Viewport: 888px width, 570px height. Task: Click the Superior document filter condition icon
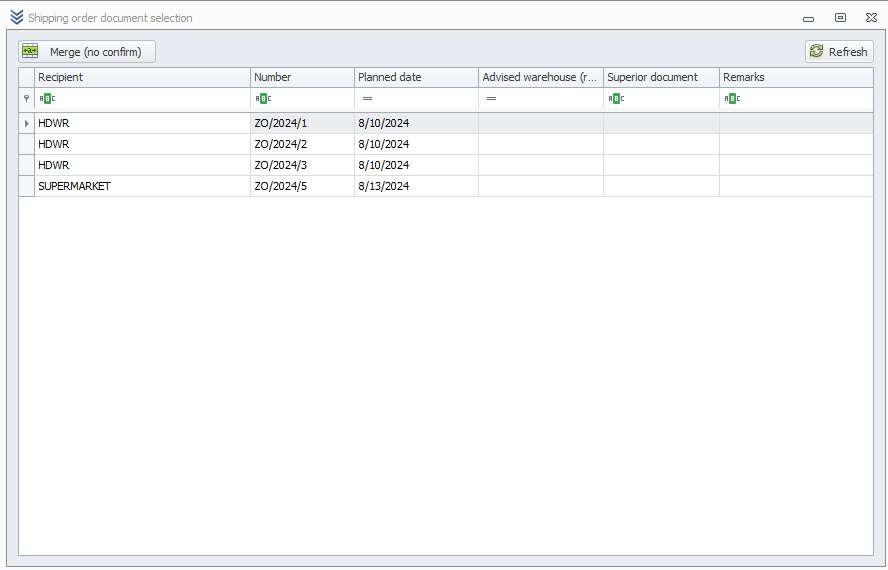point(616,99)
